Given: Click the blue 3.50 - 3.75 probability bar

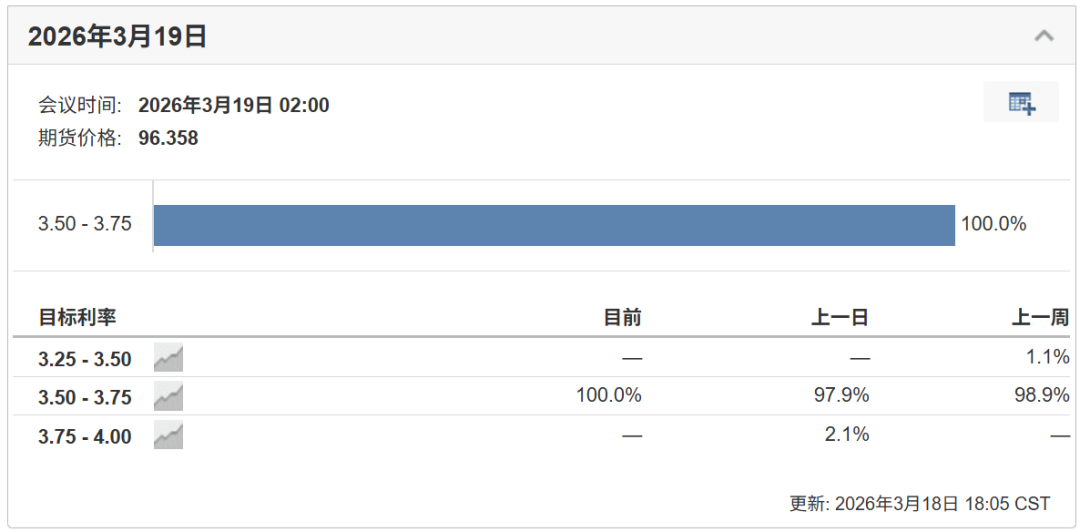Looking at the screenshot, I should click(x=554, y=225).
